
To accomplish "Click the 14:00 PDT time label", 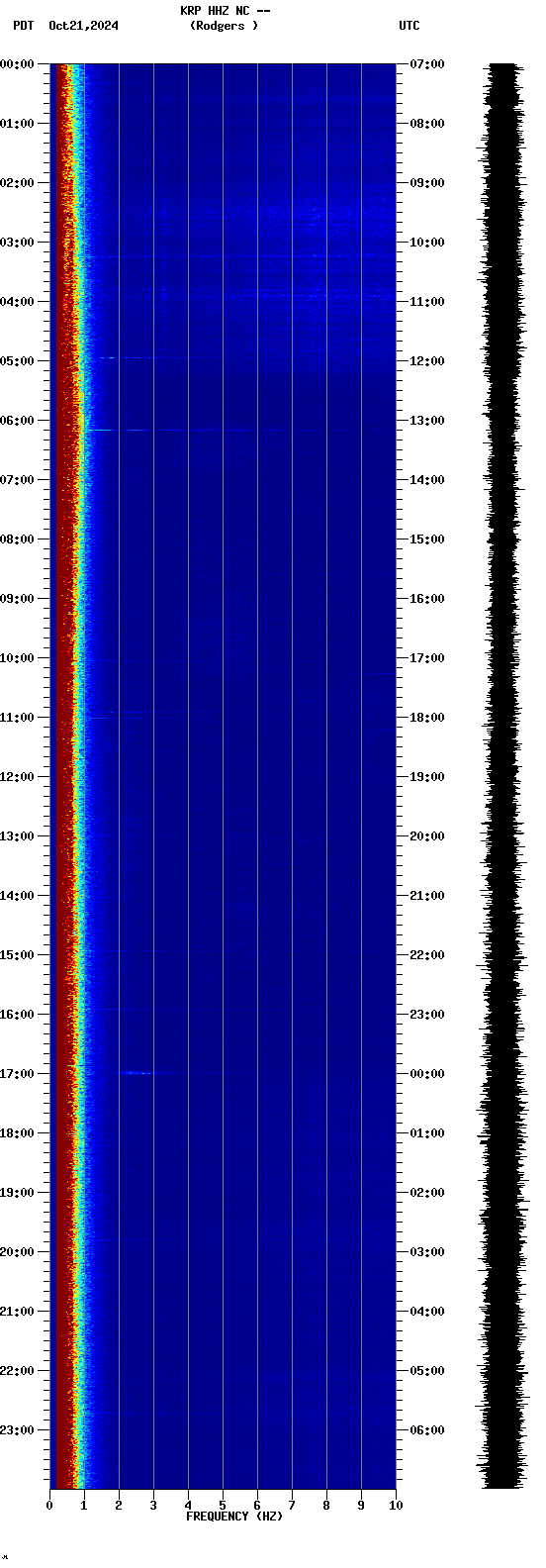I will click(x=17, y=896).
